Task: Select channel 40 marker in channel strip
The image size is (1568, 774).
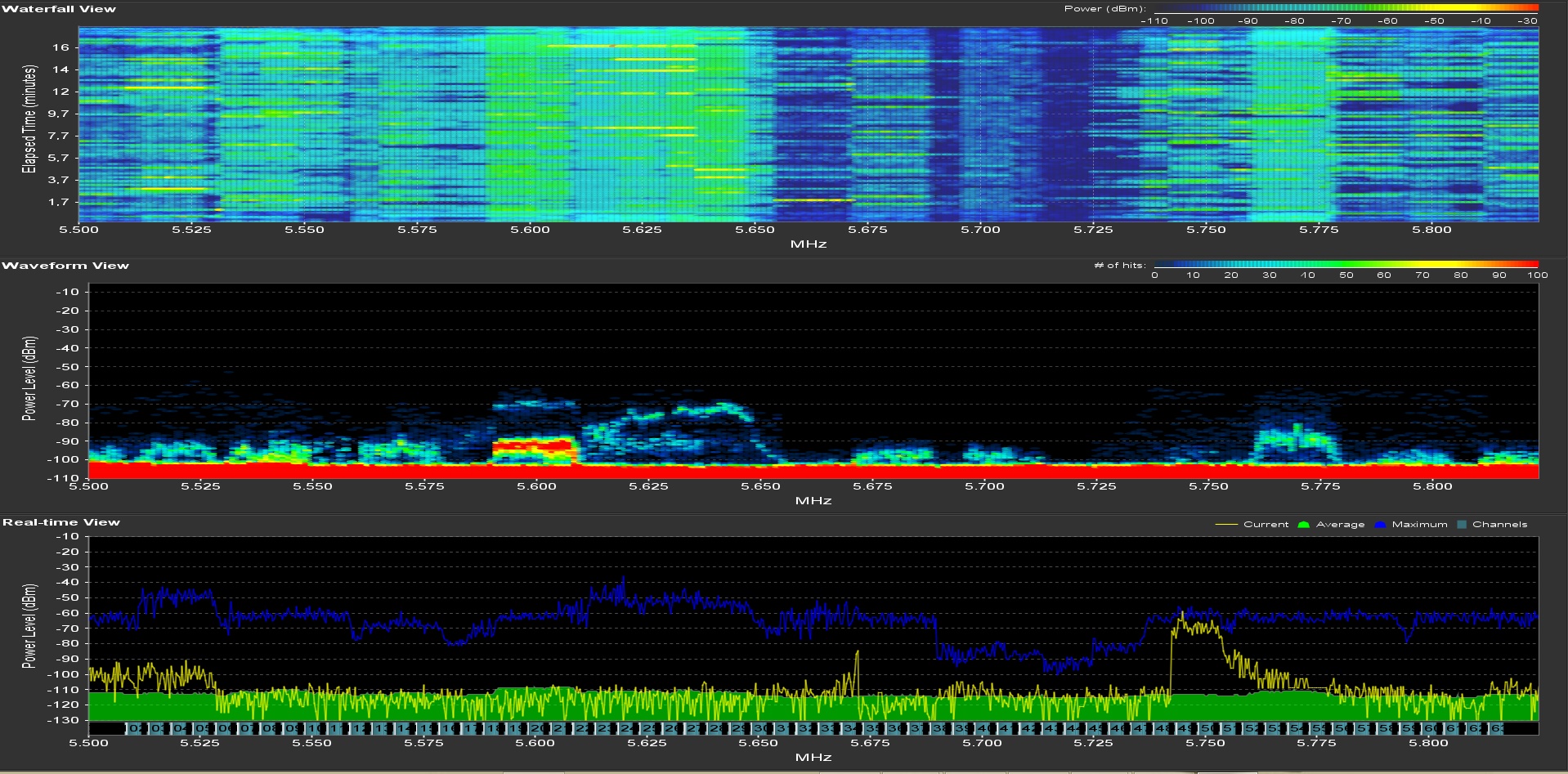Action: tap(985, 728)
